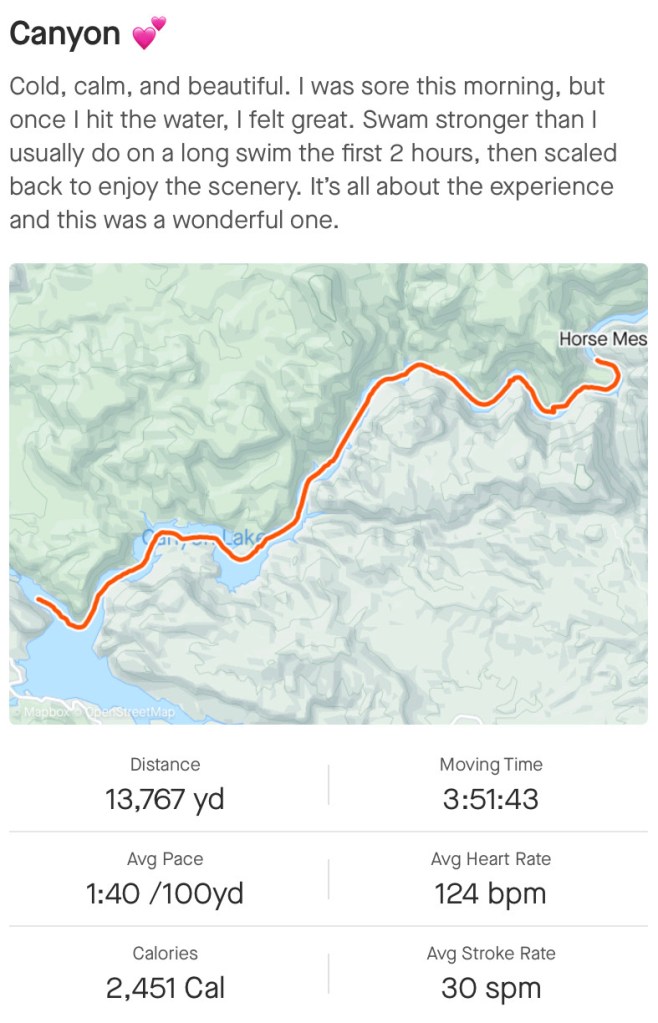Tap the Calories label
Screen dimensions: 658x1023
click(x=165, y=953)
